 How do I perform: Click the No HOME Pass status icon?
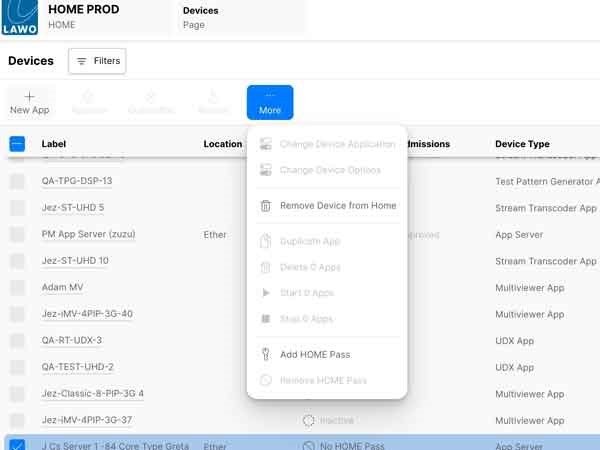308,446
